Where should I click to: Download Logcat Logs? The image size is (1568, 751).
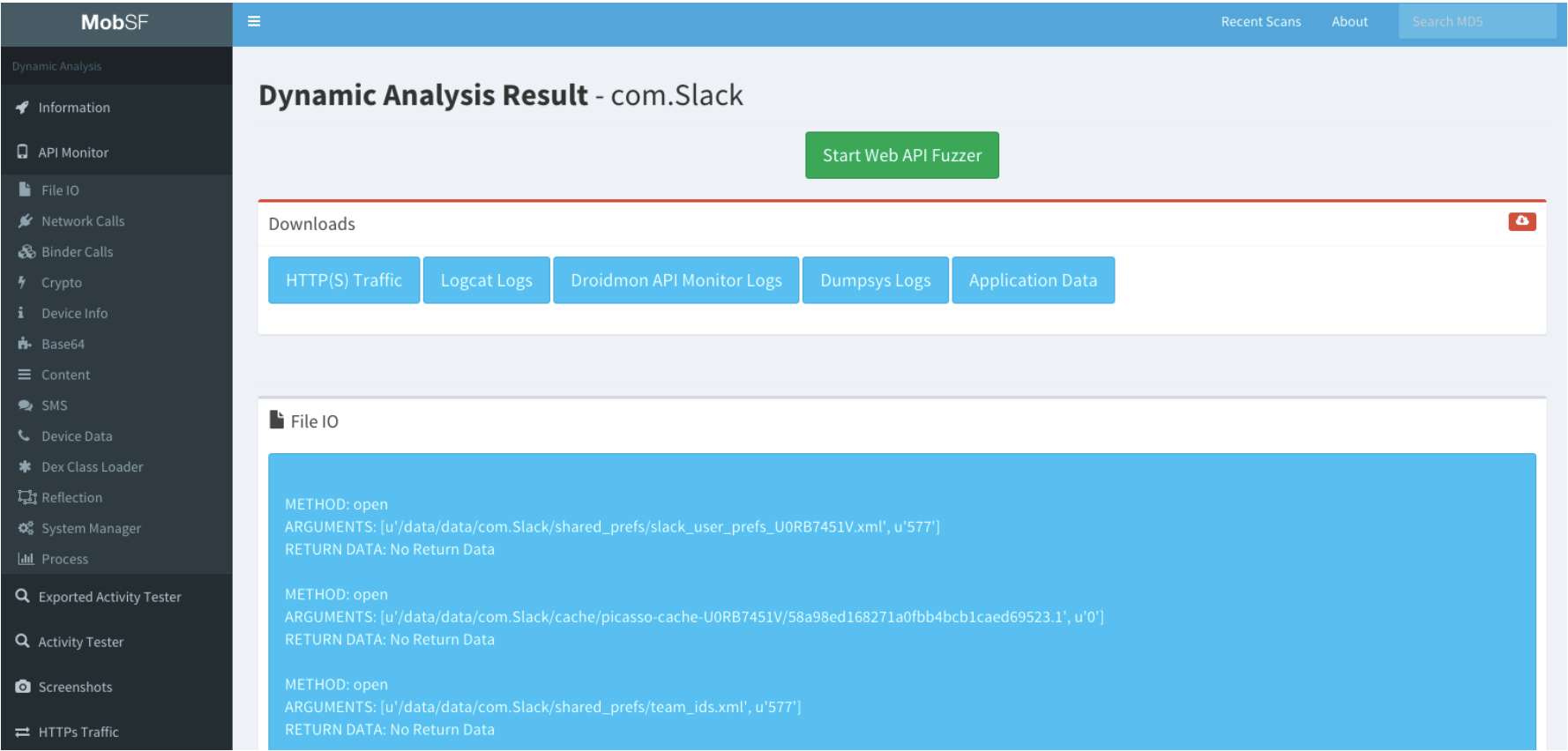487,280
